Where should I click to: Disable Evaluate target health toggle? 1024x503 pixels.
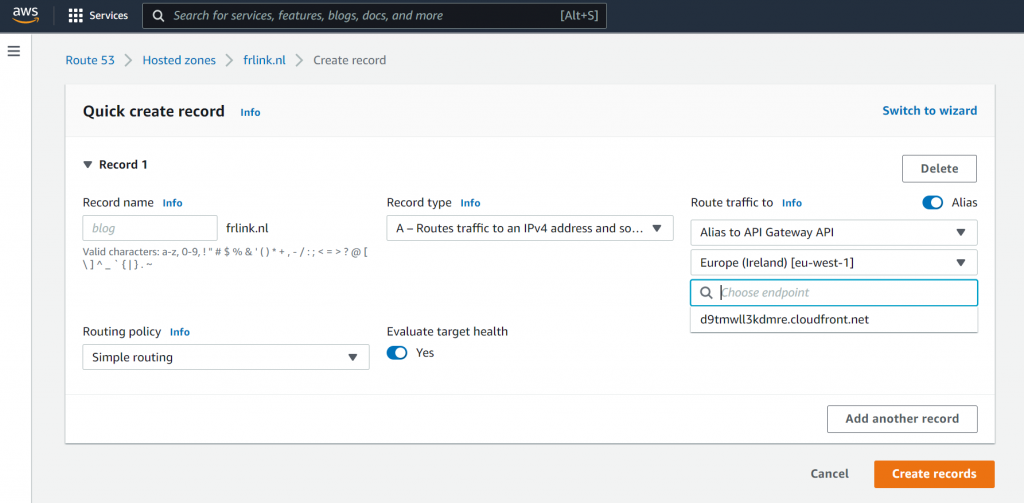click(397, 353)
